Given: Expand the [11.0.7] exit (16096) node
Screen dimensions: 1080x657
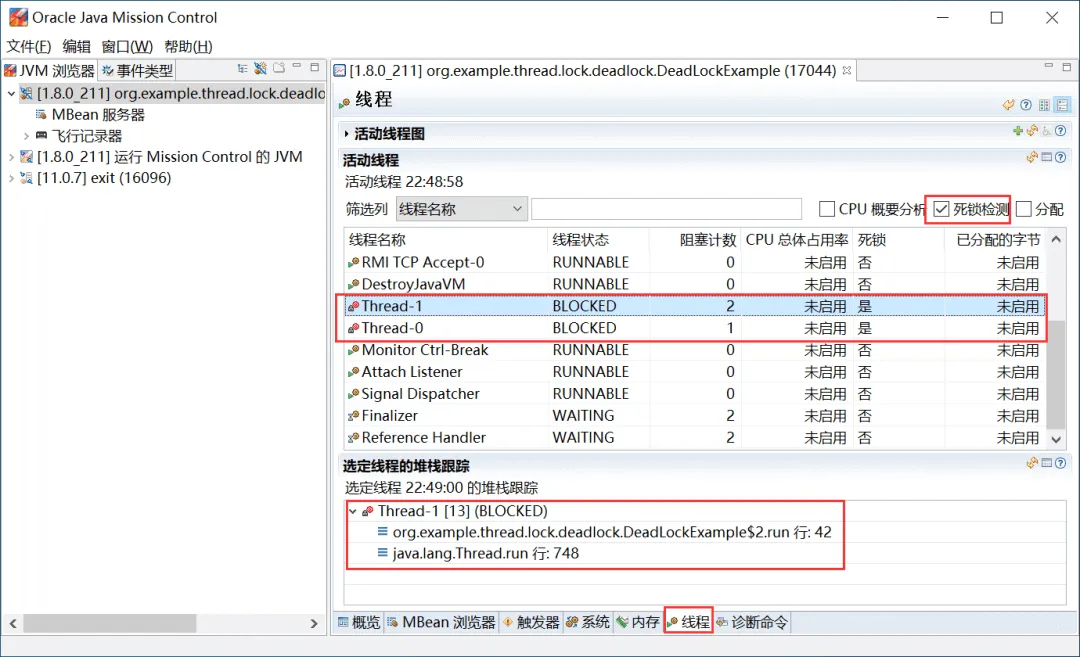Looking at the screenshot, I should click(x=12, y=178).
